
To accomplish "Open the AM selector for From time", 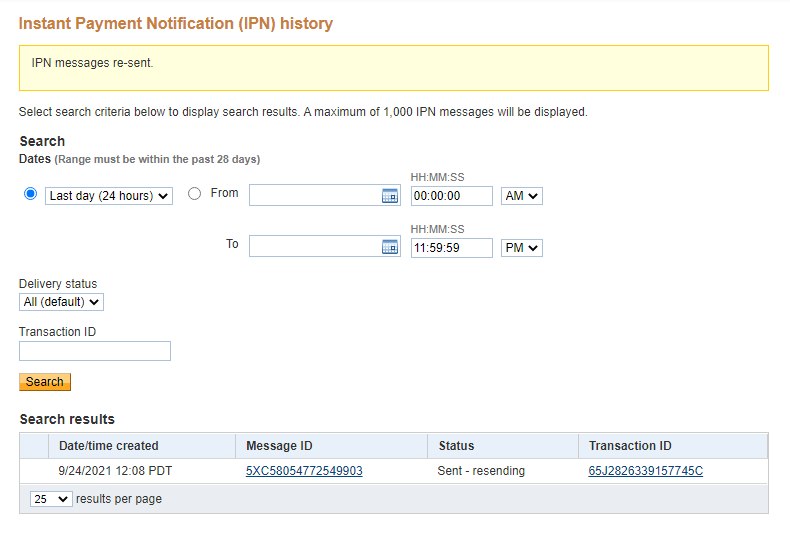I will coord(521,196).
